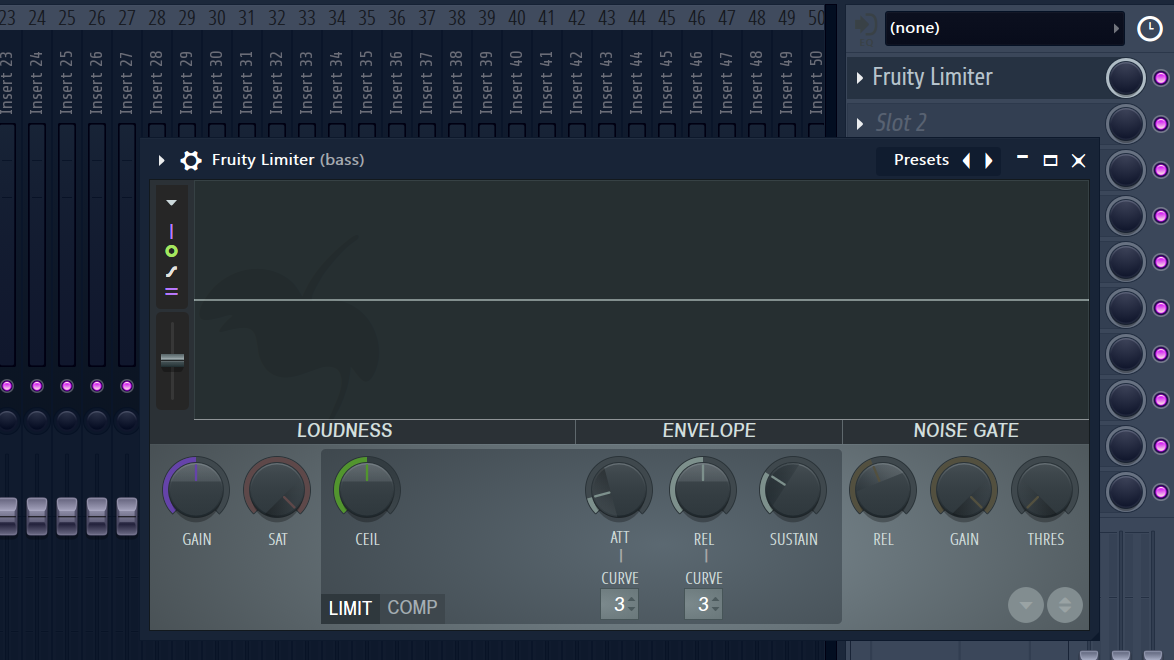Select mixer track Insert 50

coord(815,82)
